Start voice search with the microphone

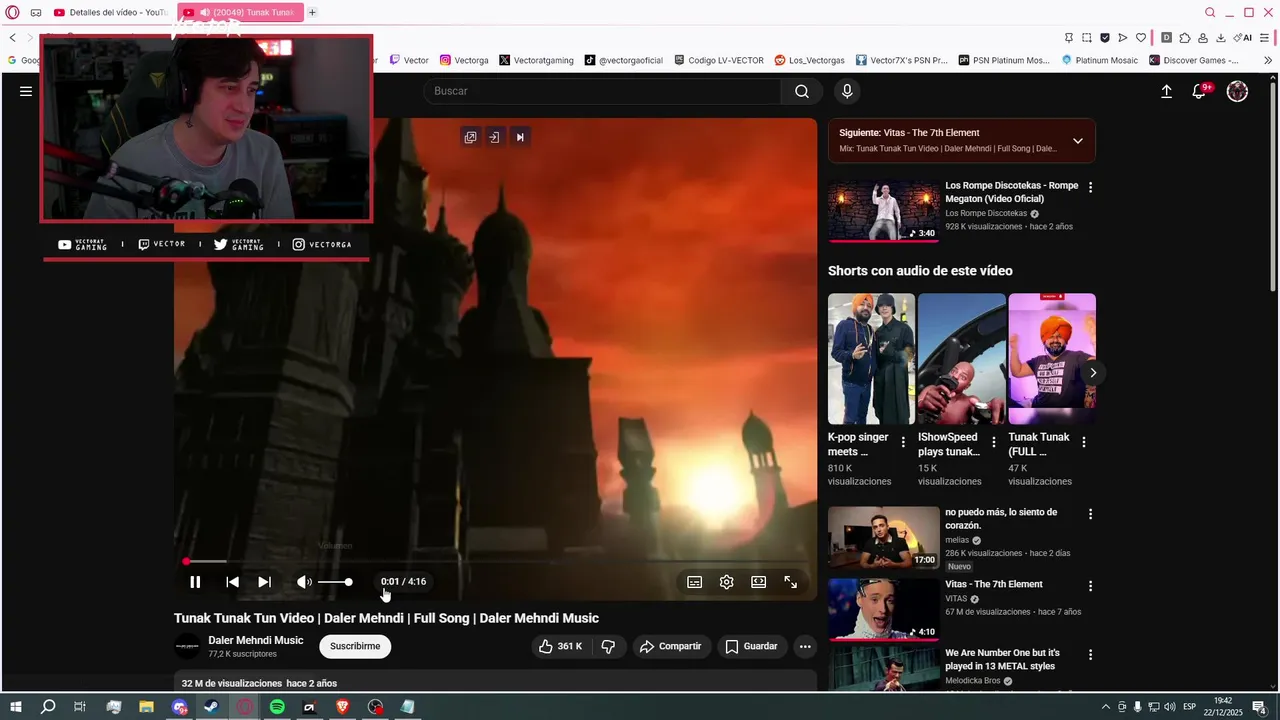click(847, 91)
